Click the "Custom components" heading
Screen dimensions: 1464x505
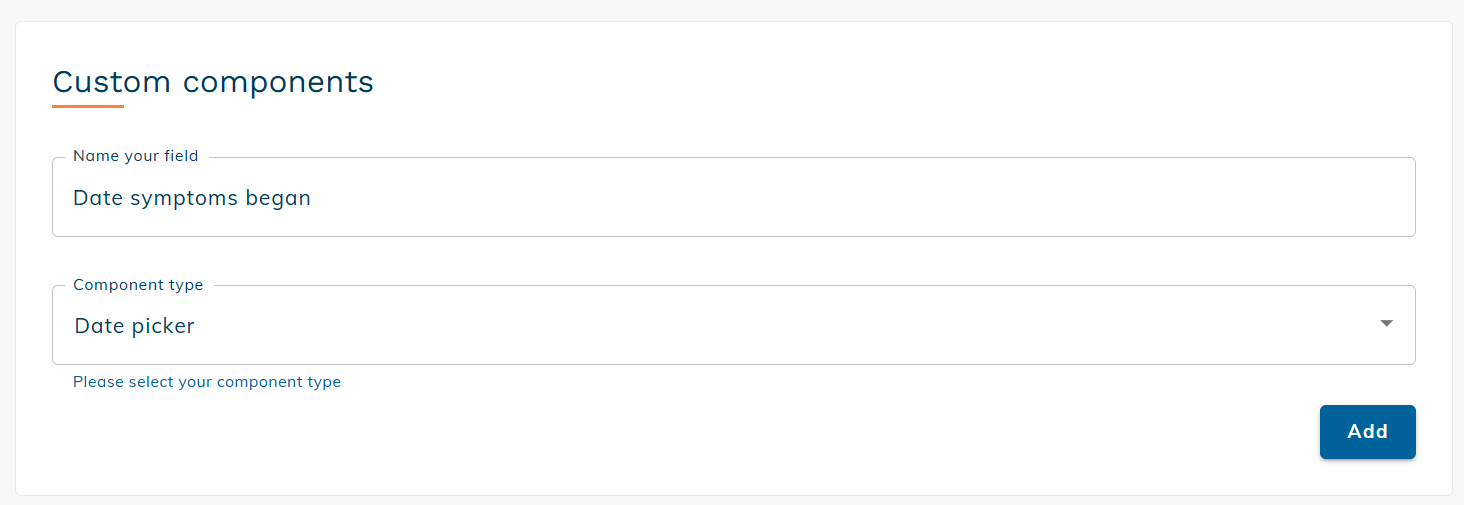coord(213,82)
